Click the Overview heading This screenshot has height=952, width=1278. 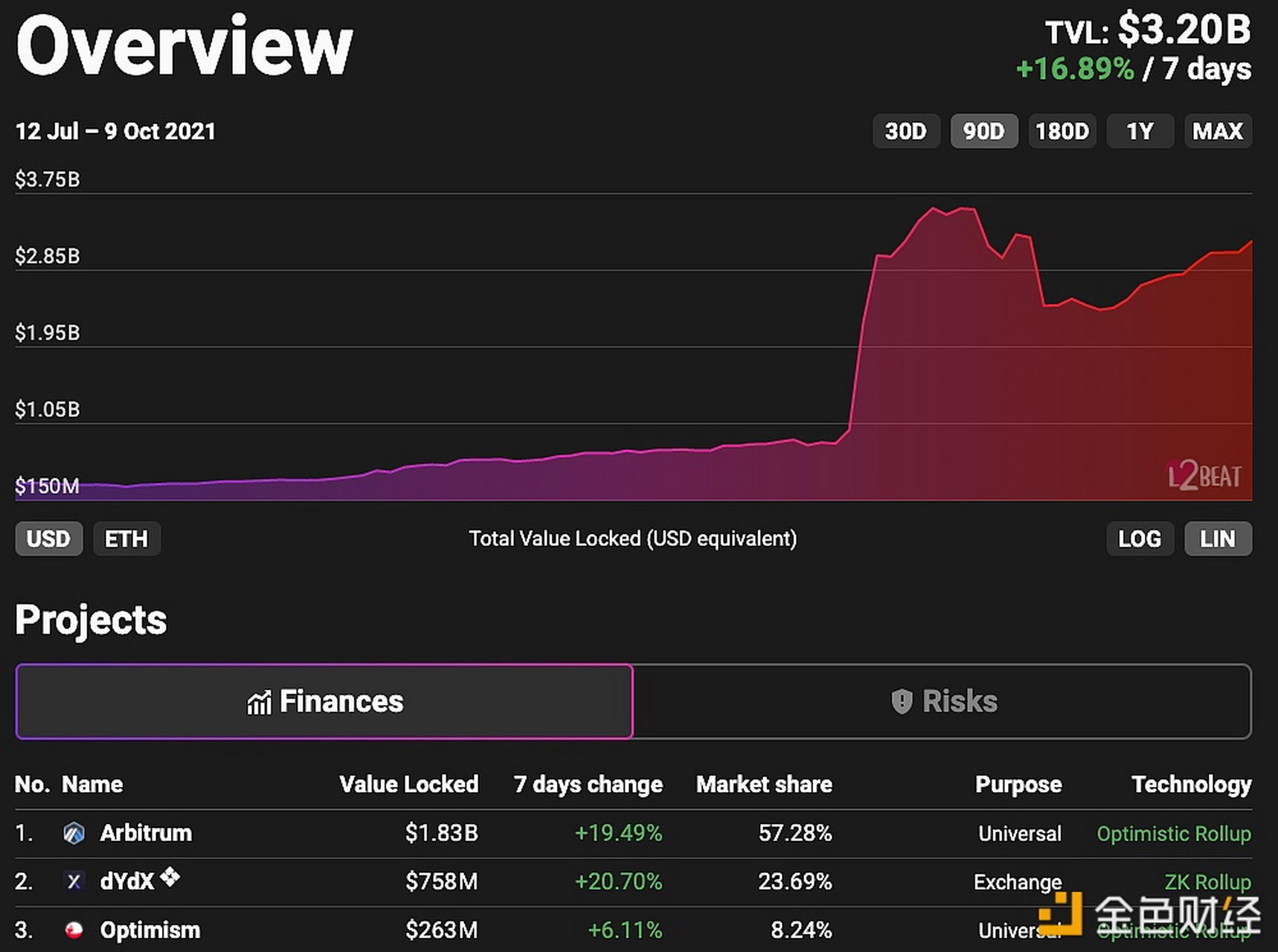coord(184,45)
